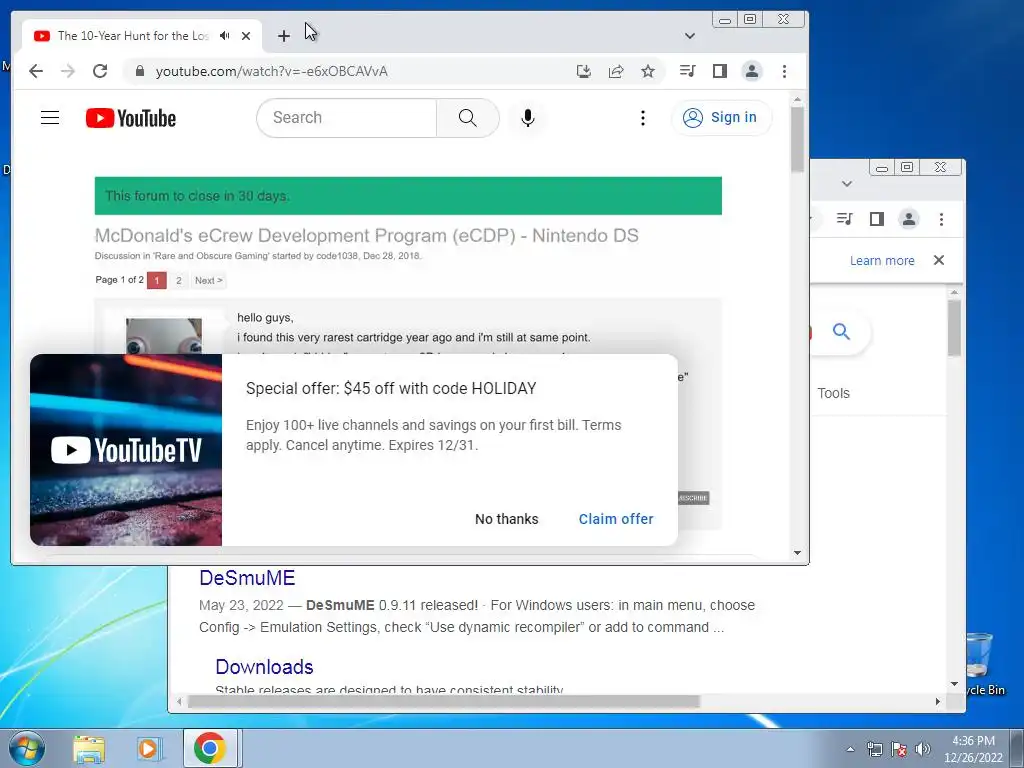Show hidden tray icons arrow
Image resolution: width=1024 pixels, height=768 pixels.
click(x=850, y=749)
